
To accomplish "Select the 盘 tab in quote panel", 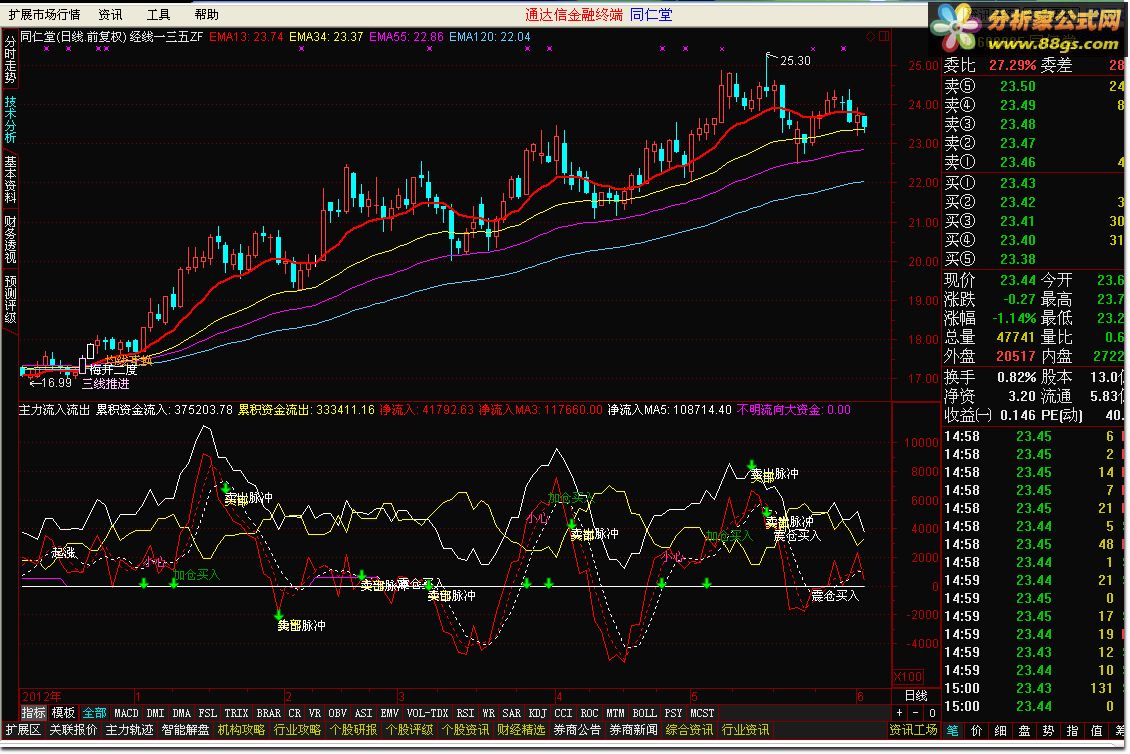I will pos(1024,730).
